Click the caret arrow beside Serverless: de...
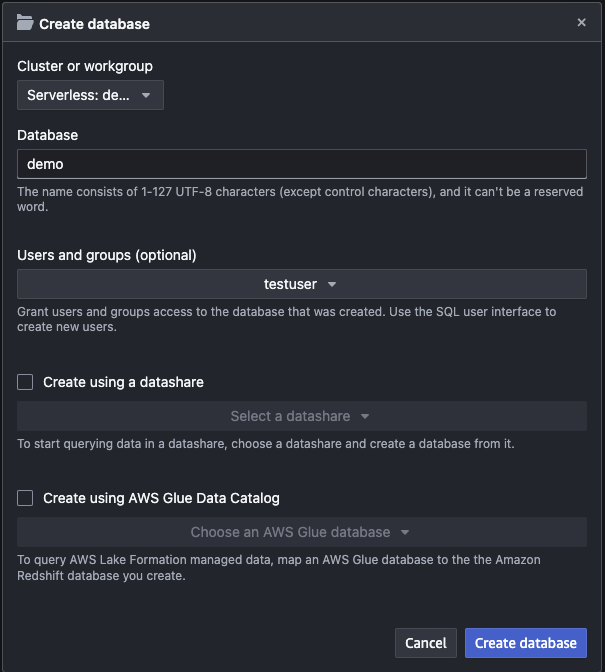605x672 pixels. 146,95
